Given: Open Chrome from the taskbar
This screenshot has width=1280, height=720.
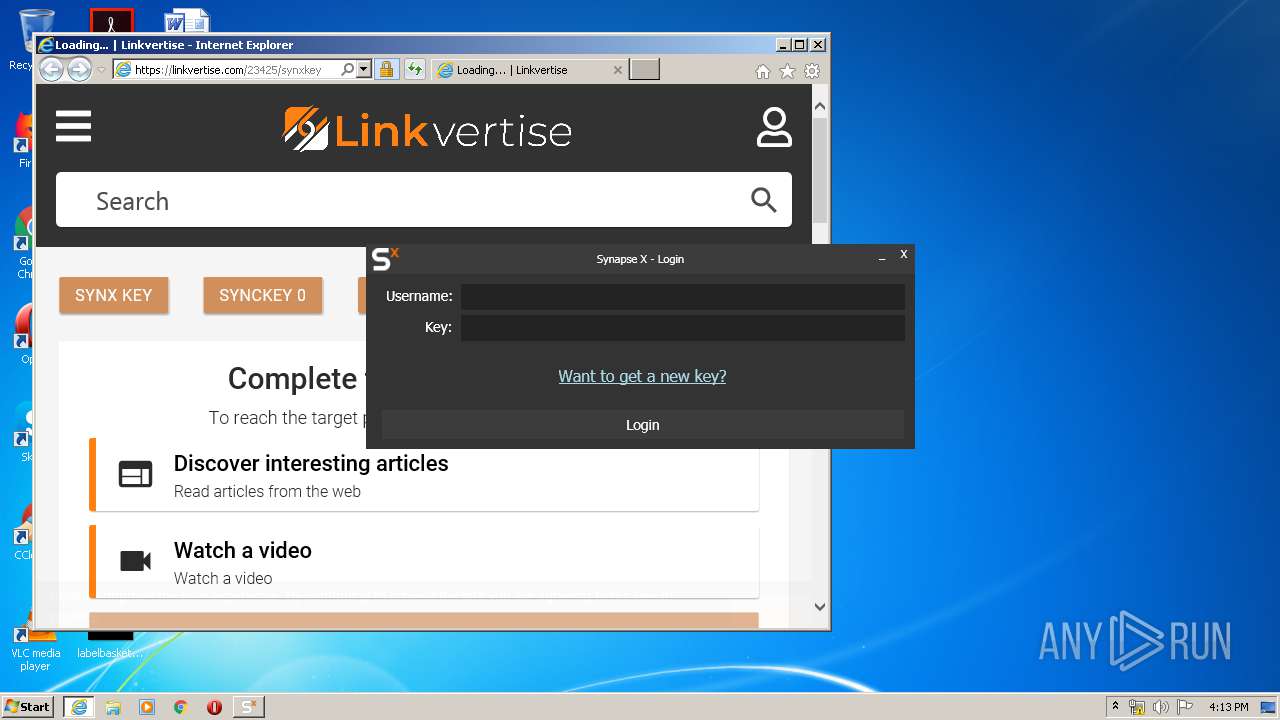Looking at the screenshot, I should (x=181, y=707).
